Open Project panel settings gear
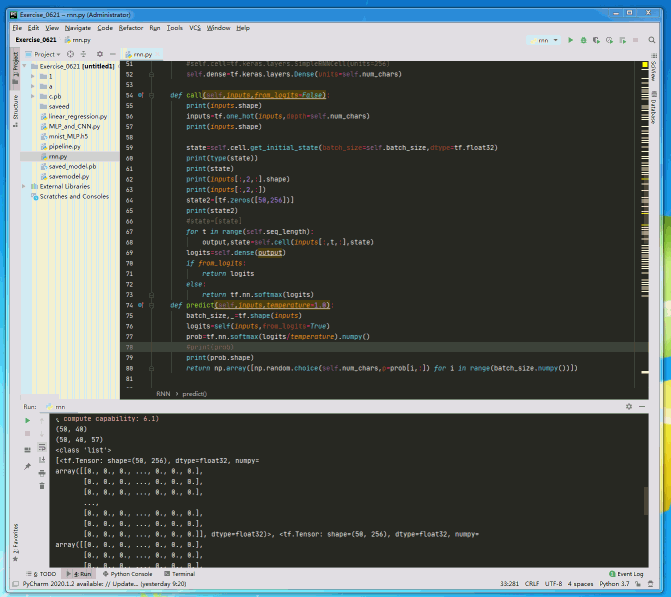 click(x=100, y=54)
